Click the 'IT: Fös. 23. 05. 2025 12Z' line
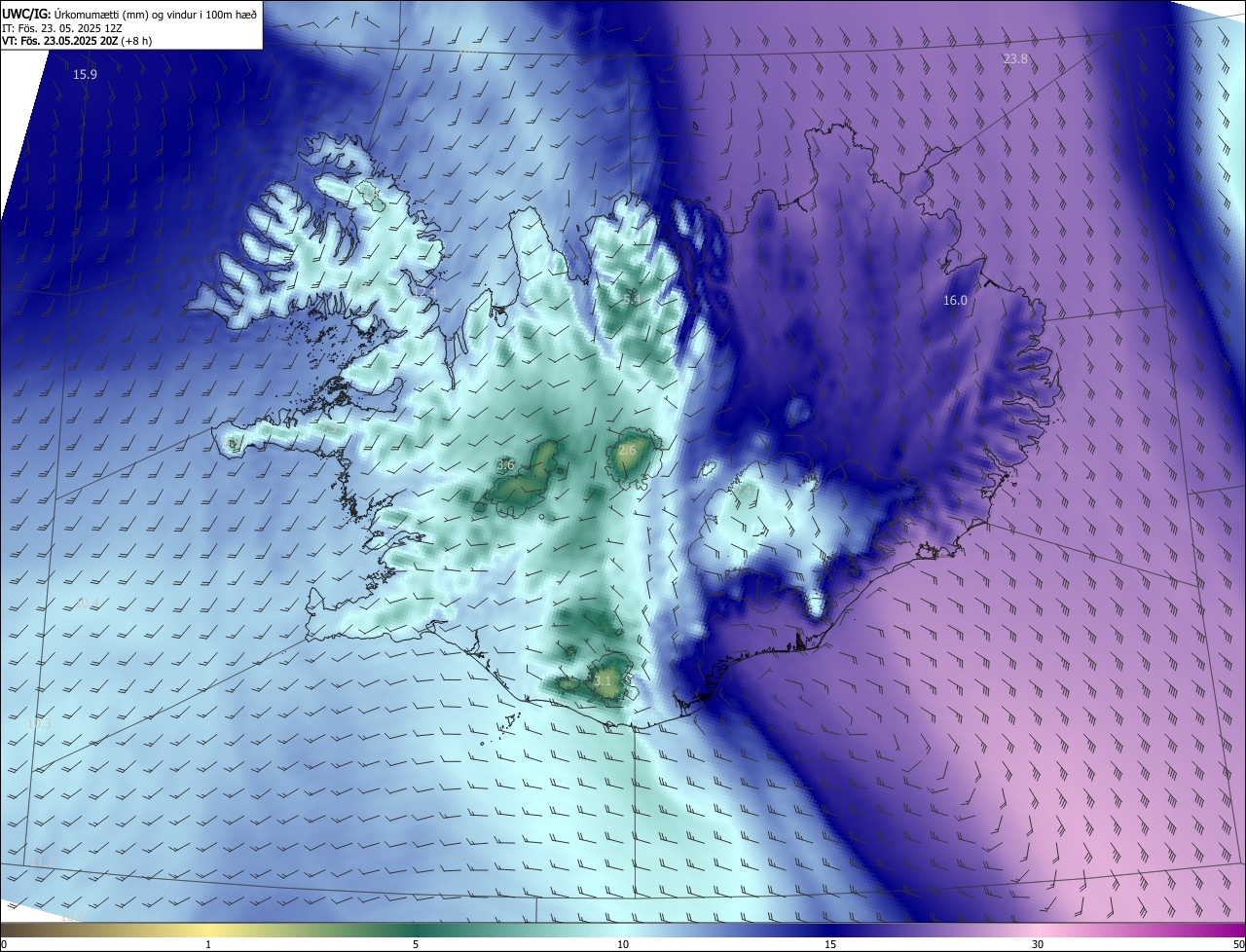This screenshot has height=952, width=1246. [x=63, y=27]
